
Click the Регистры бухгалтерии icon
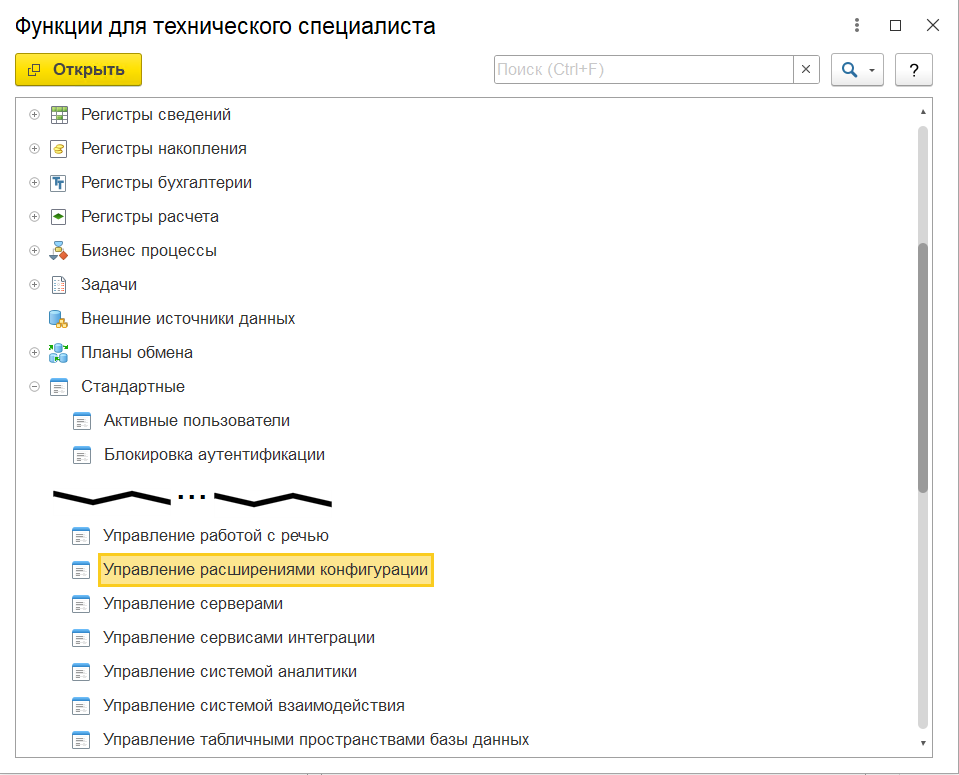(59, 183)
